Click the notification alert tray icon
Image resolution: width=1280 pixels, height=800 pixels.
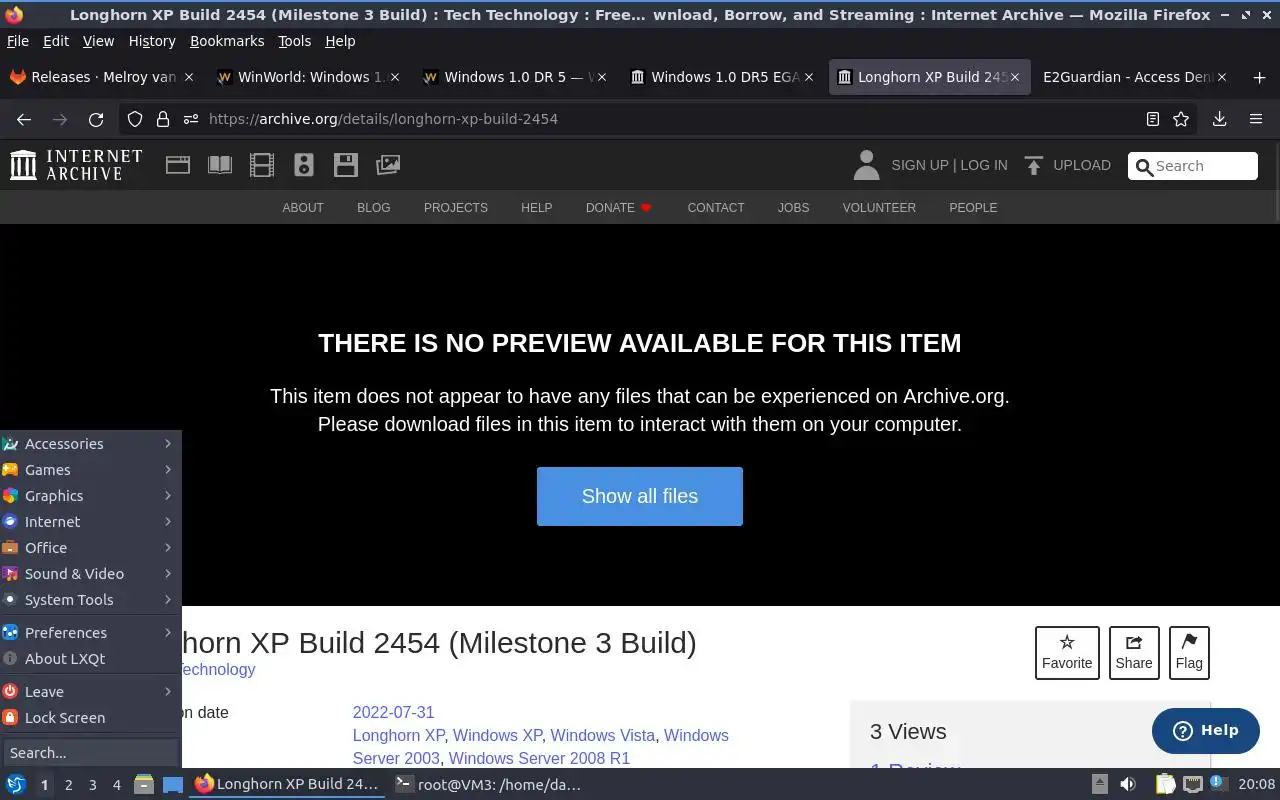pos(1220,785)
